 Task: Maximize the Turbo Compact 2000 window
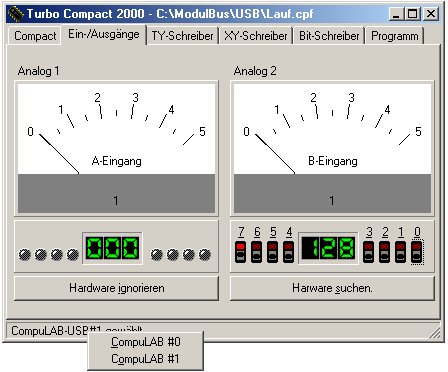pyautogui.click(x=412, y=14)
